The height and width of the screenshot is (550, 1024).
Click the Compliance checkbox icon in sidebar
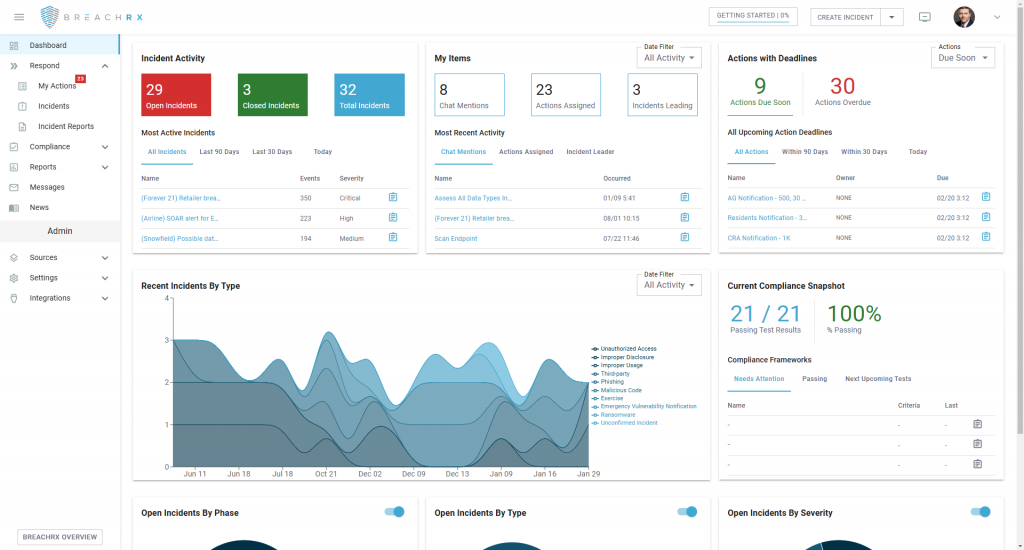(x=14, y=147)
